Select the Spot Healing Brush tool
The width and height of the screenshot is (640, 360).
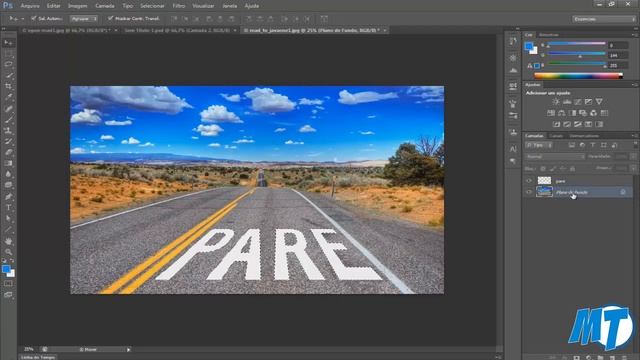coord(8,109)
